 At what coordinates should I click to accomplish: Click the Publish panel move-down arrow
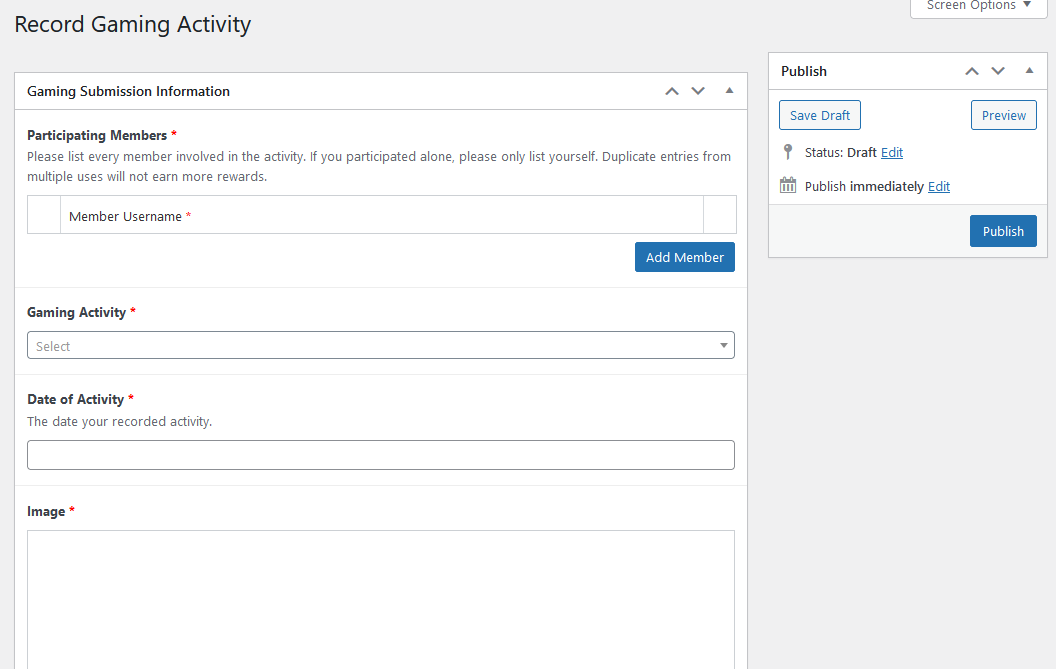997,71
